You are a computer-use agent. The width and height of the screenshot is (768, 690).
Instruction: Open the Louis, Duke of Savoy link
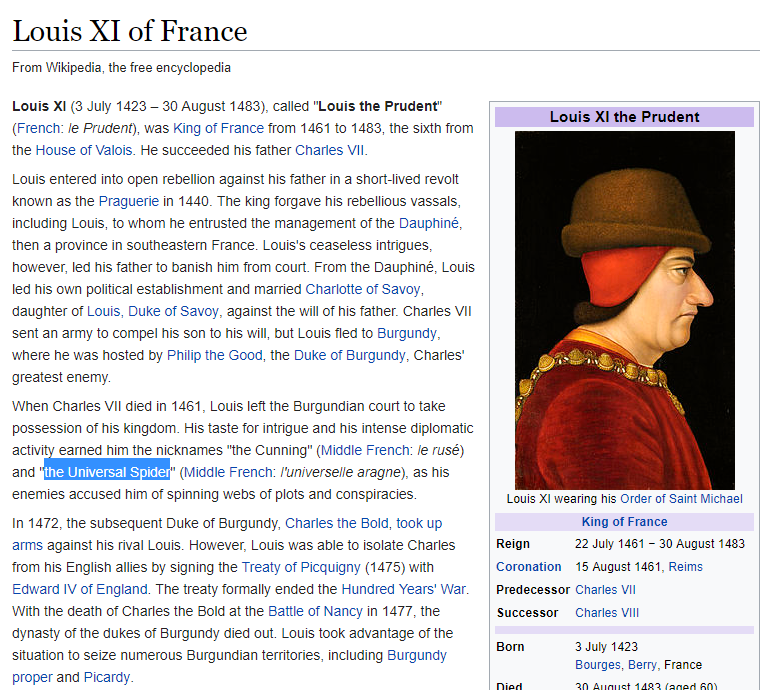click(153, 311)
